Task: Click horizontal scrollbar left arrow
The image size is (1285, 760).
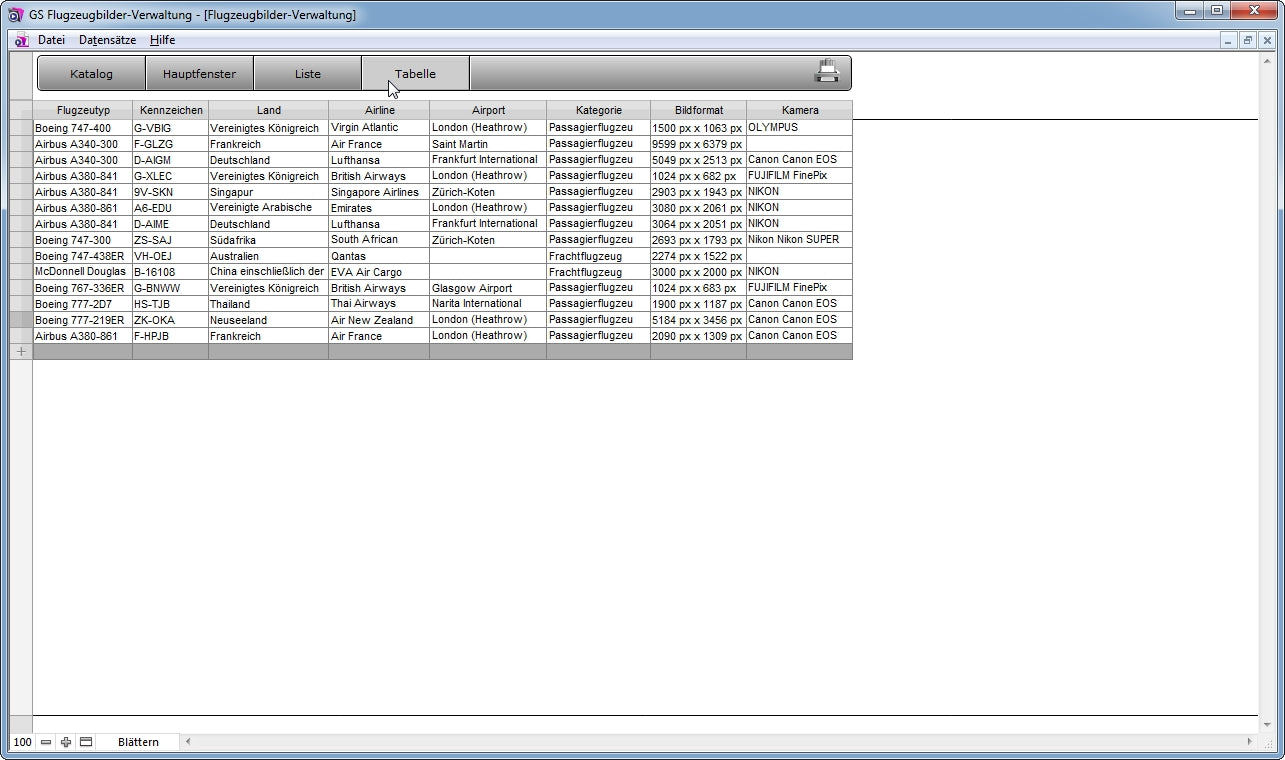Action: pos(189,742)
